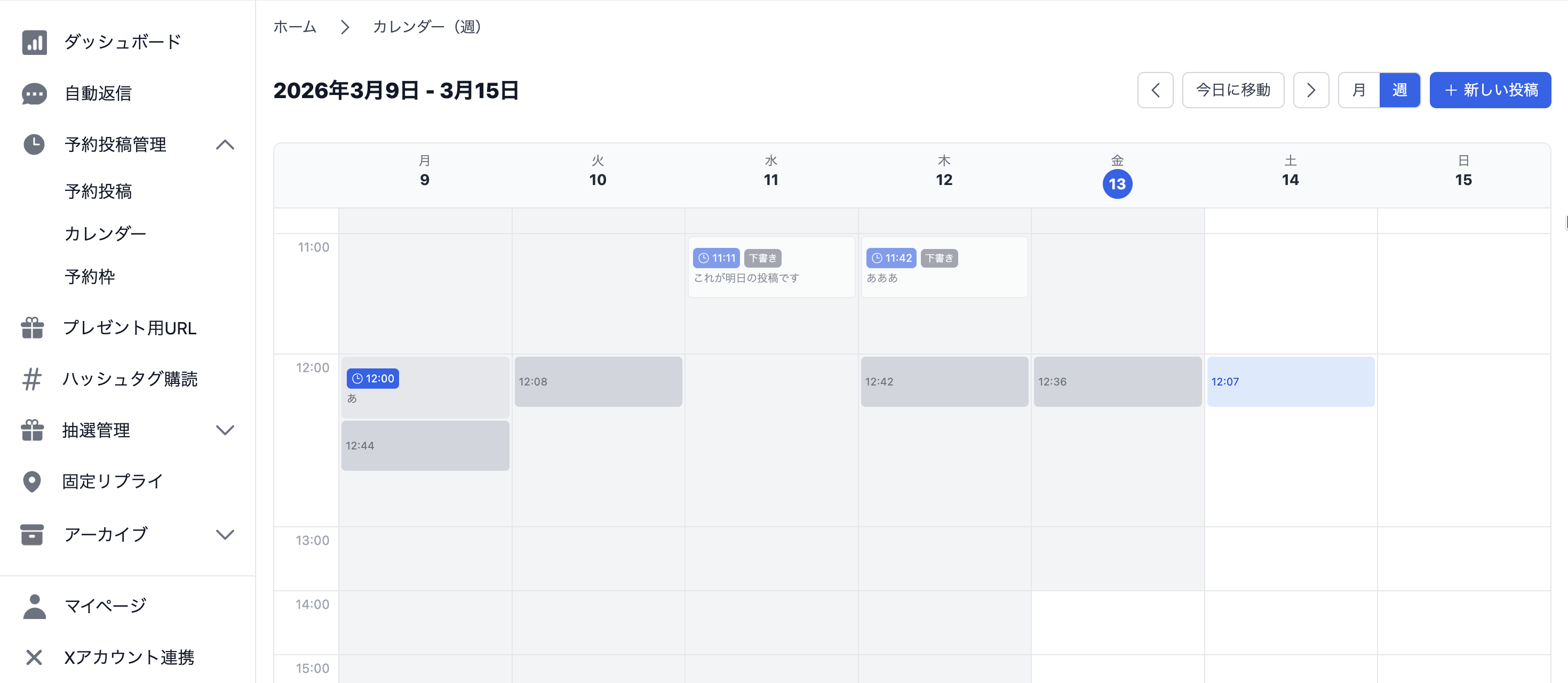Click the 今日に移動 button
This screenshot has height=683, width=1568.
point(1232,90)
